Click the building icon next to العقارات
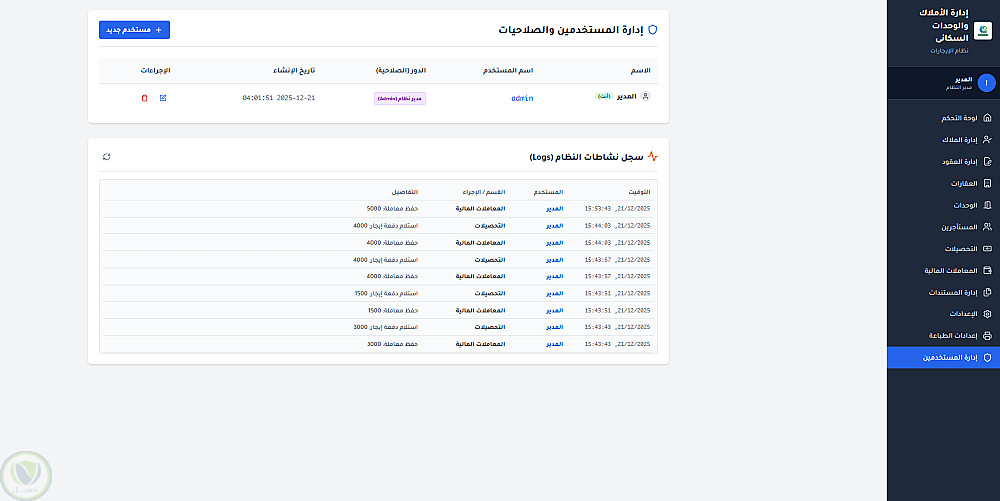1000x501 pixels. point(988,183)
